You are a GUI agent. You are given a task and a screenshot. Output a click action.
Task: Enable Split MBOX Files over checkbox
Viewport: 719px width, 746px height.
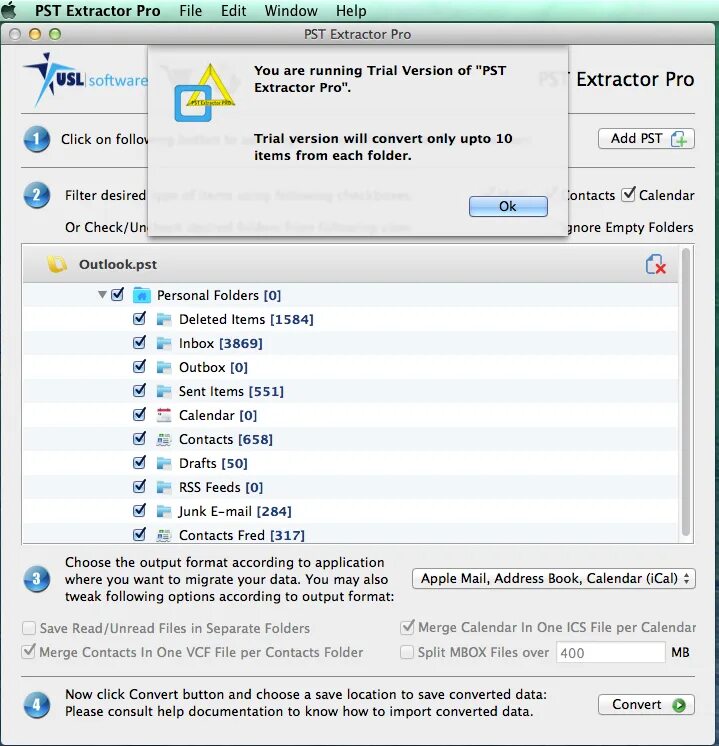pos(407,652)
